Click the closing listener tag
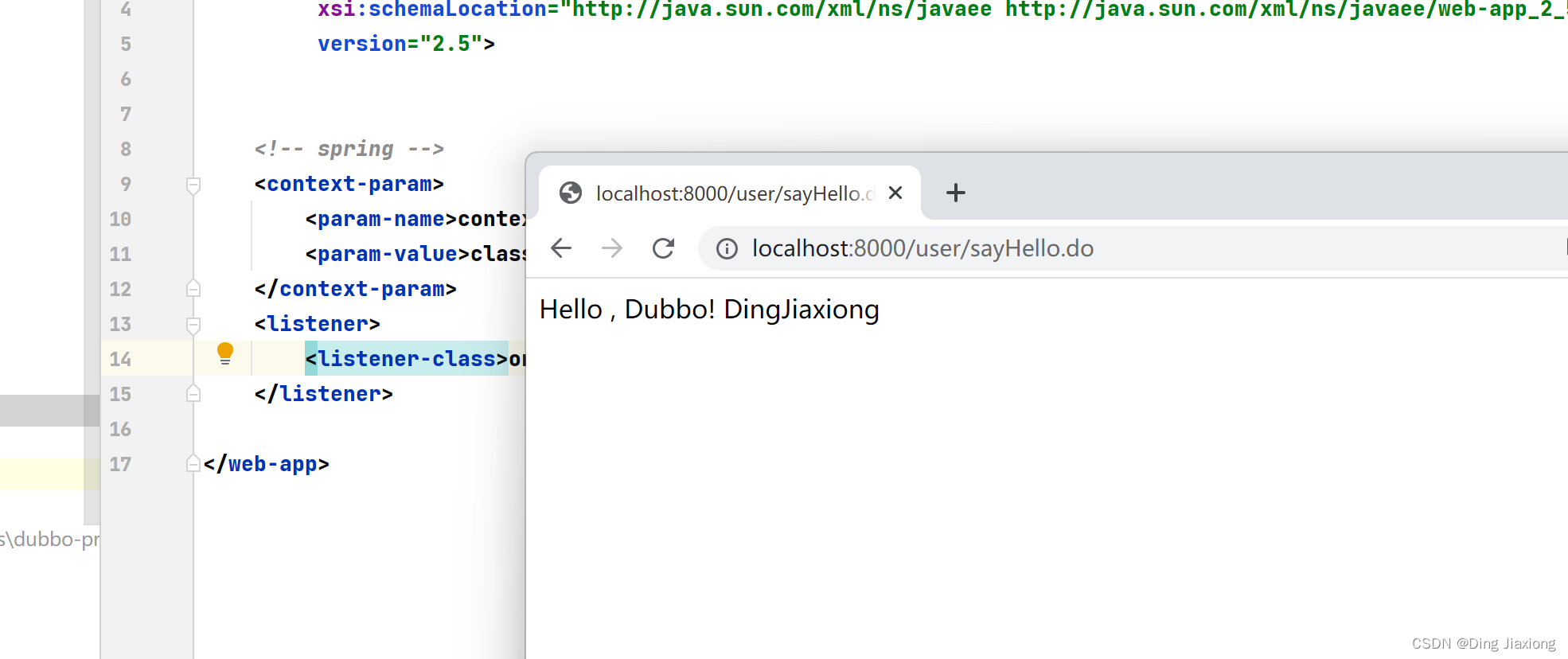The width and height of the screenshot is (1568, 659). tap(323, 394)
